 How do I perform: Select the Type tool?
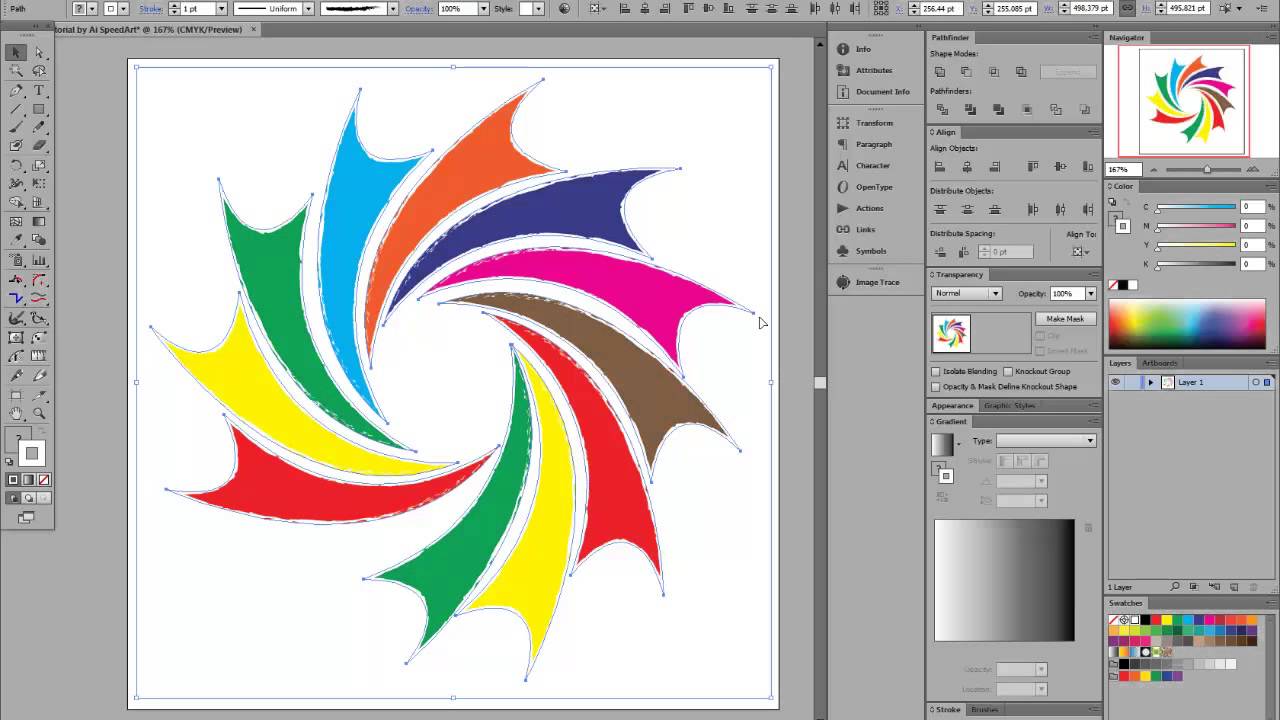click(x=39, y=90)
